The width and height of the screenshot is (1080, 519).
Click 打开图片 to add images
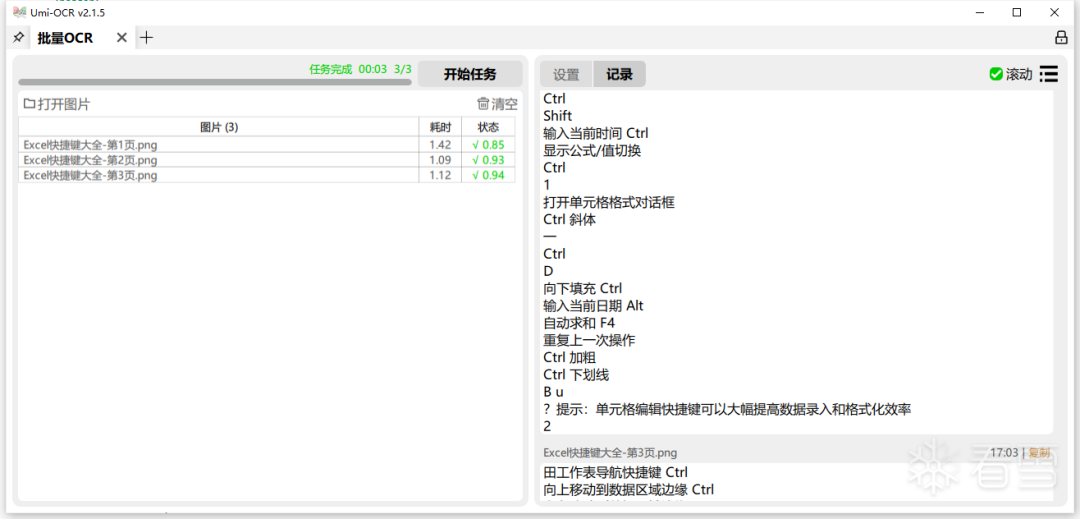coord(56,105)
